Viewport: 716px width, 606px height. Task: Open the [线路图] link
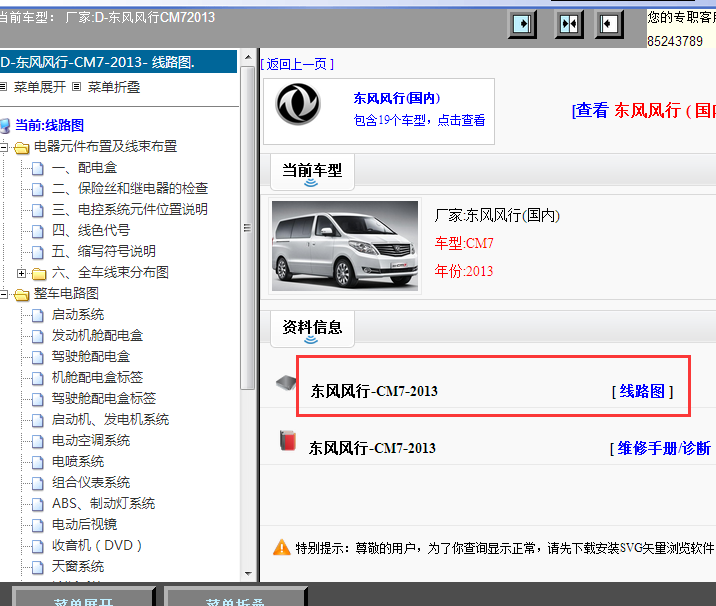(642, 391)
